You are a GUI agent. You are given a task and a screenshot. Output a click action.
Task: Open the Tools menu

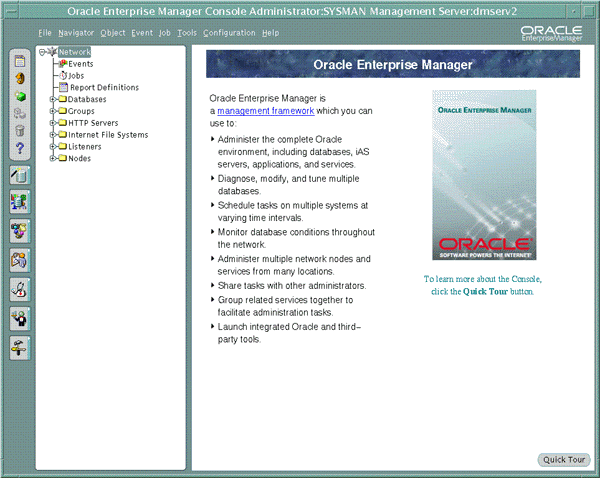pyautogui.click(x=187, y=33)
